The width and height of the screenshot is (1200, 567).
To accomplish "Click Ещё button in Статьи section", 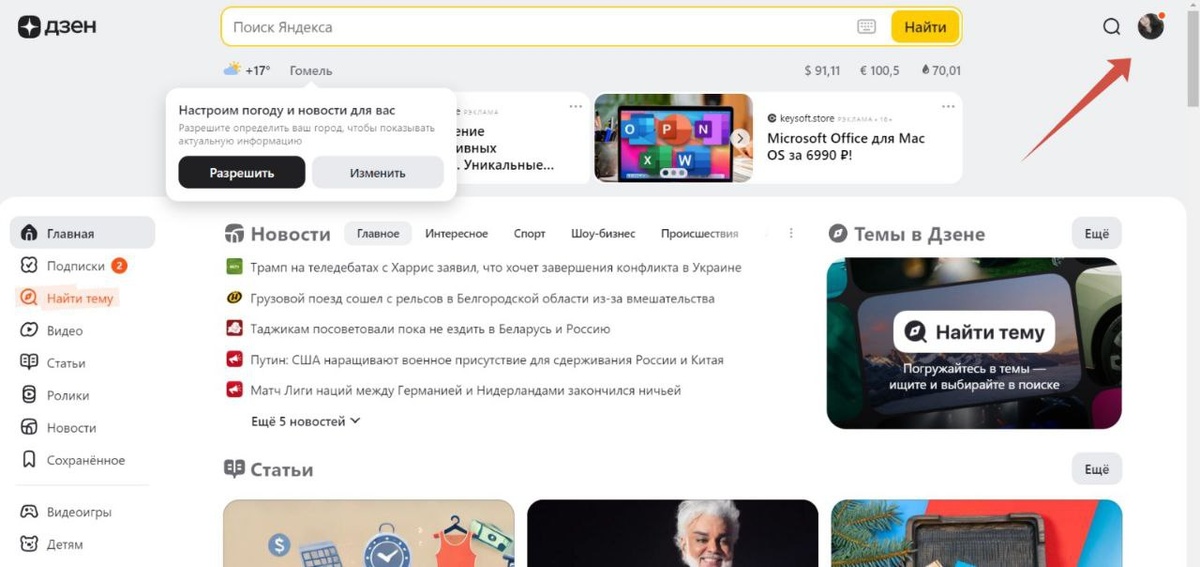I will coord(1097,468).
